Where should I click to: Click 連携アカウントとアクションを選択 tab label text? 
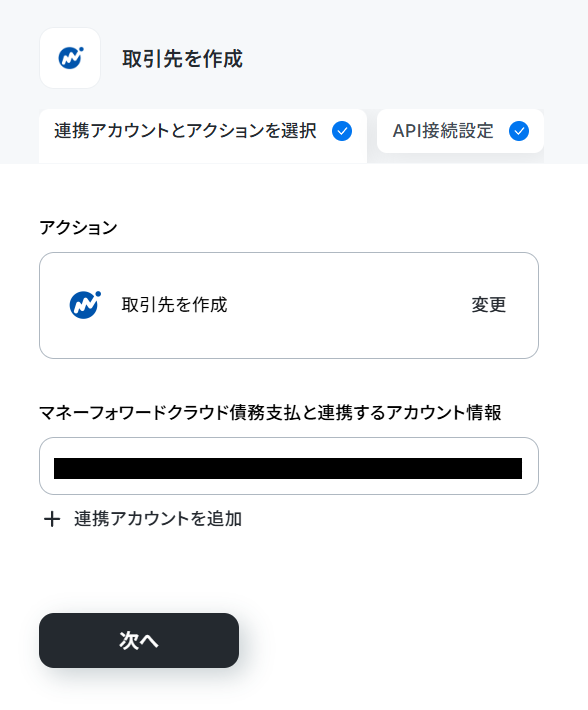point(185,131)
